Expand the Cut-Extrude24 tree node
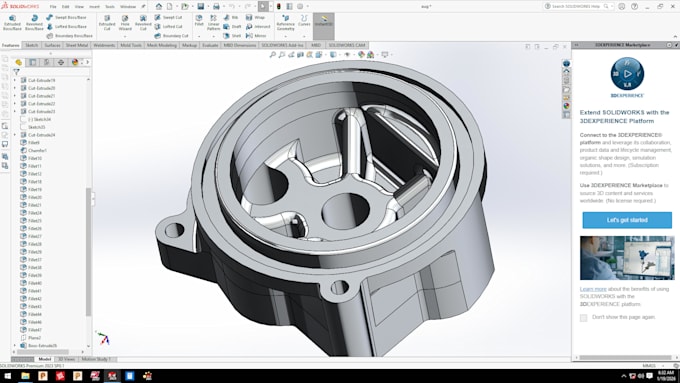 (15, 135)
